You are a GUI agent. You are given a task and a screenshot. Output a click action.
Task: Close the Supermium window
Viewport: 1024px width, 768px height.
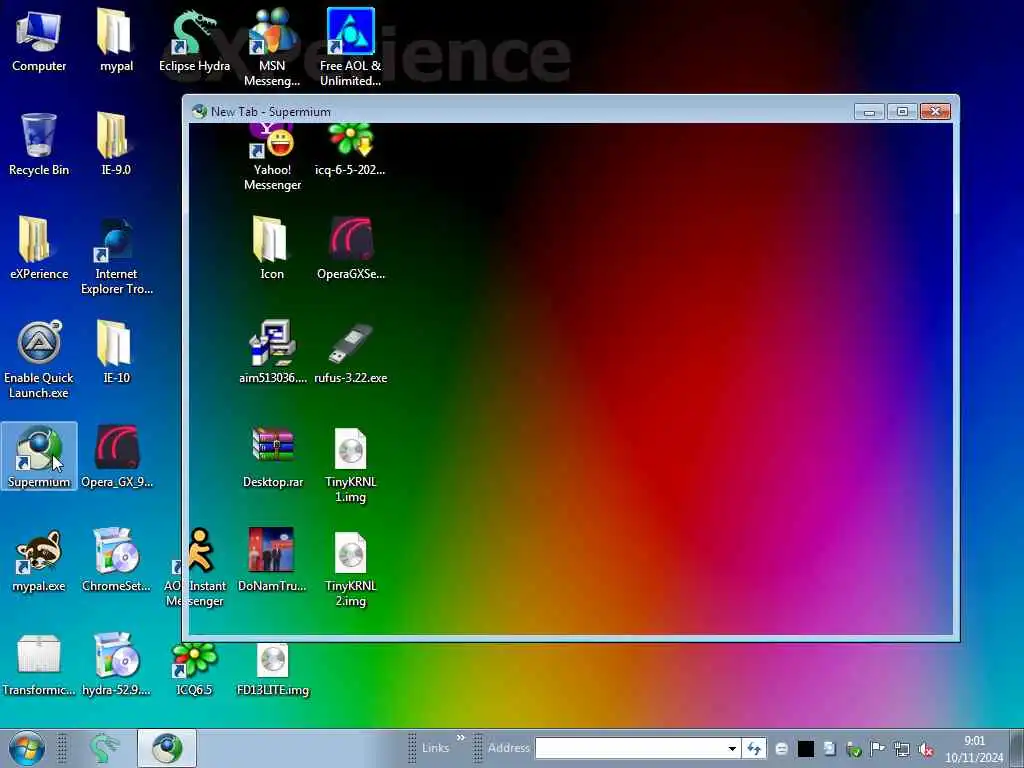click(935, 112)
